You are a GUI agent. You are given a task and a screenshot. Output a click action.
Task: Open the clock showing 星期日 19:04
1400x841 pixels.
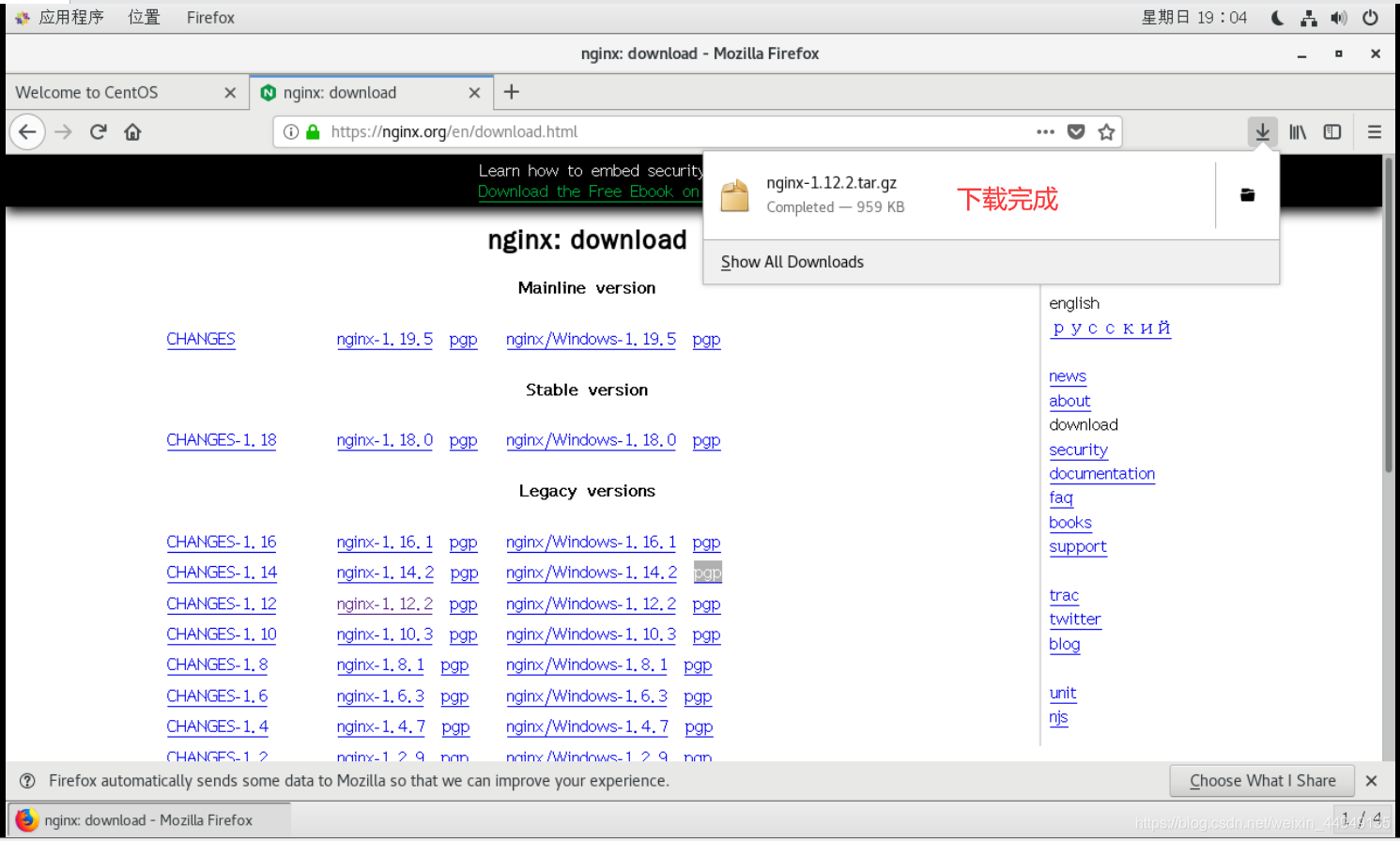[1193, 17]
